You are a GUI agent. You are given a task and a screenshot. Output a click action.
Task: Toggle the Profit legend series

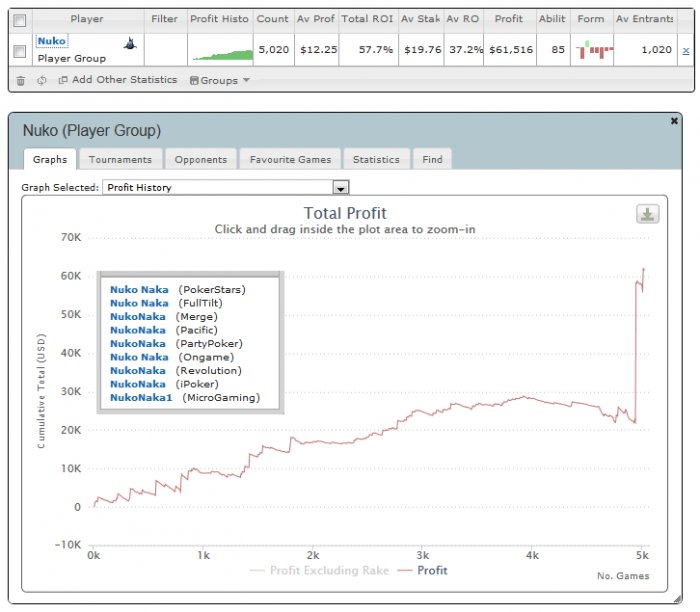[422, 570]
